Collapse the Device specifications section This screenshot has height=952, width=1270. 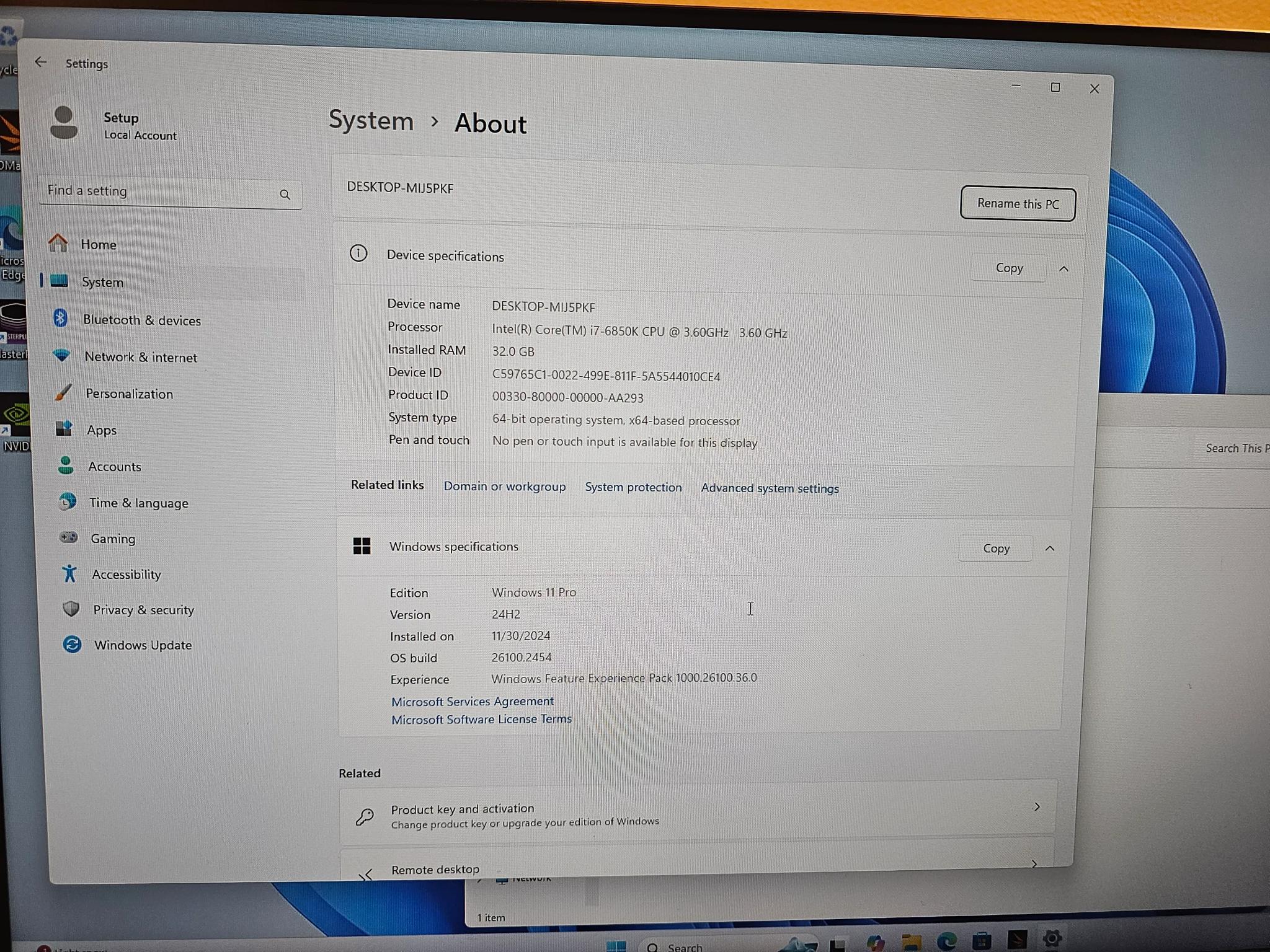coord(1064,269)
